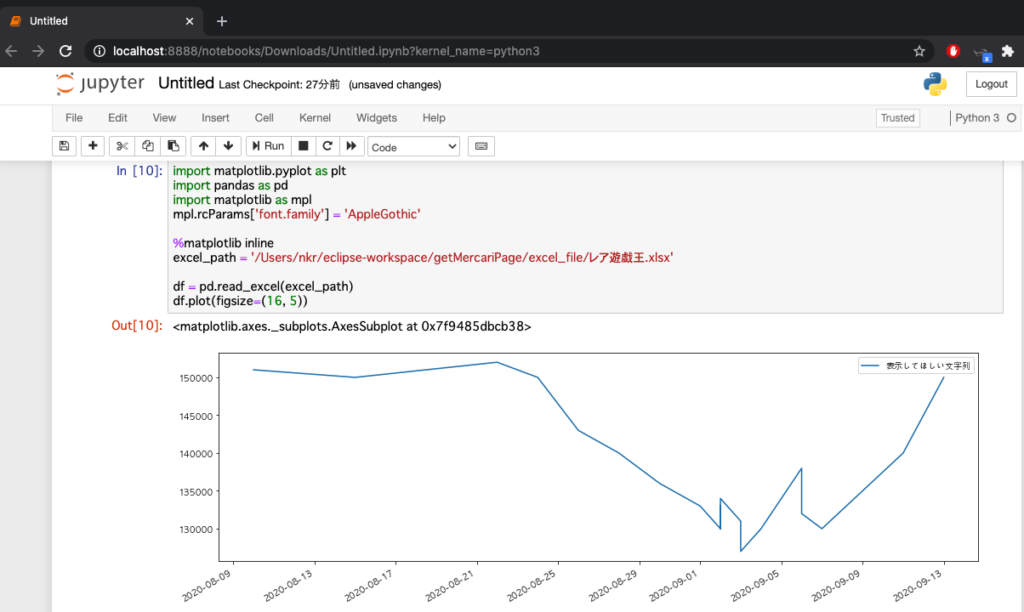This screenshot has height=612, width=1024.
Task: Open the Cell menu
Action: point(264,118)
